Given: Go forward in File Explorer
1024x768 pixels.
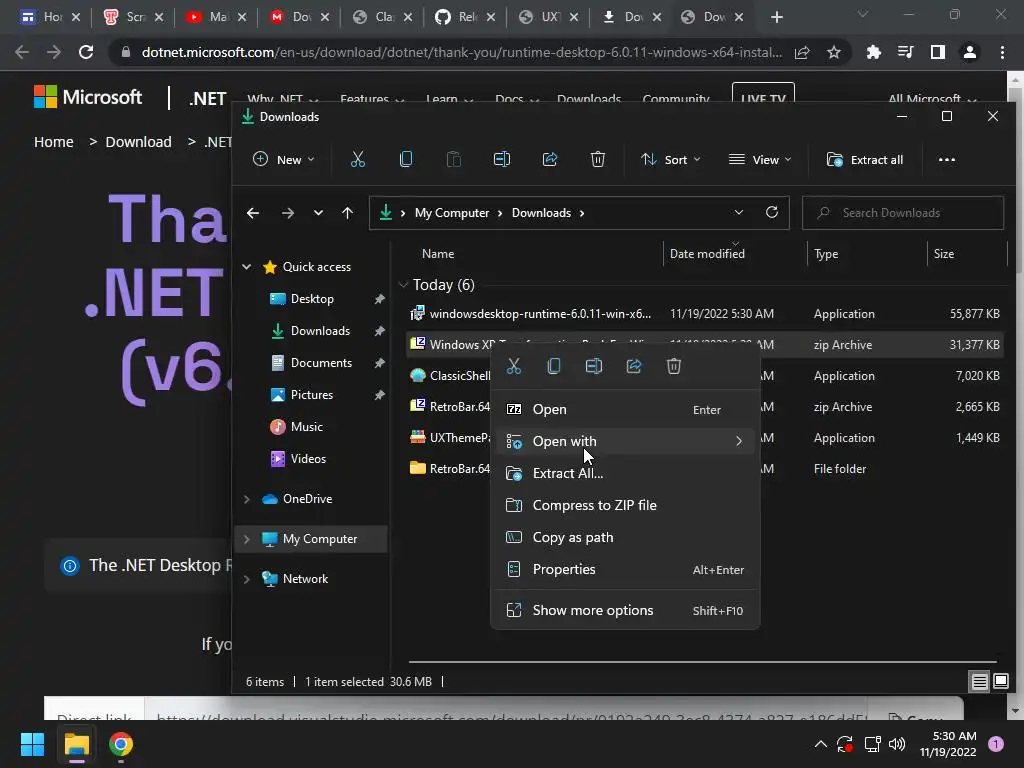Looking at the screenshot, I should [287, 213].
